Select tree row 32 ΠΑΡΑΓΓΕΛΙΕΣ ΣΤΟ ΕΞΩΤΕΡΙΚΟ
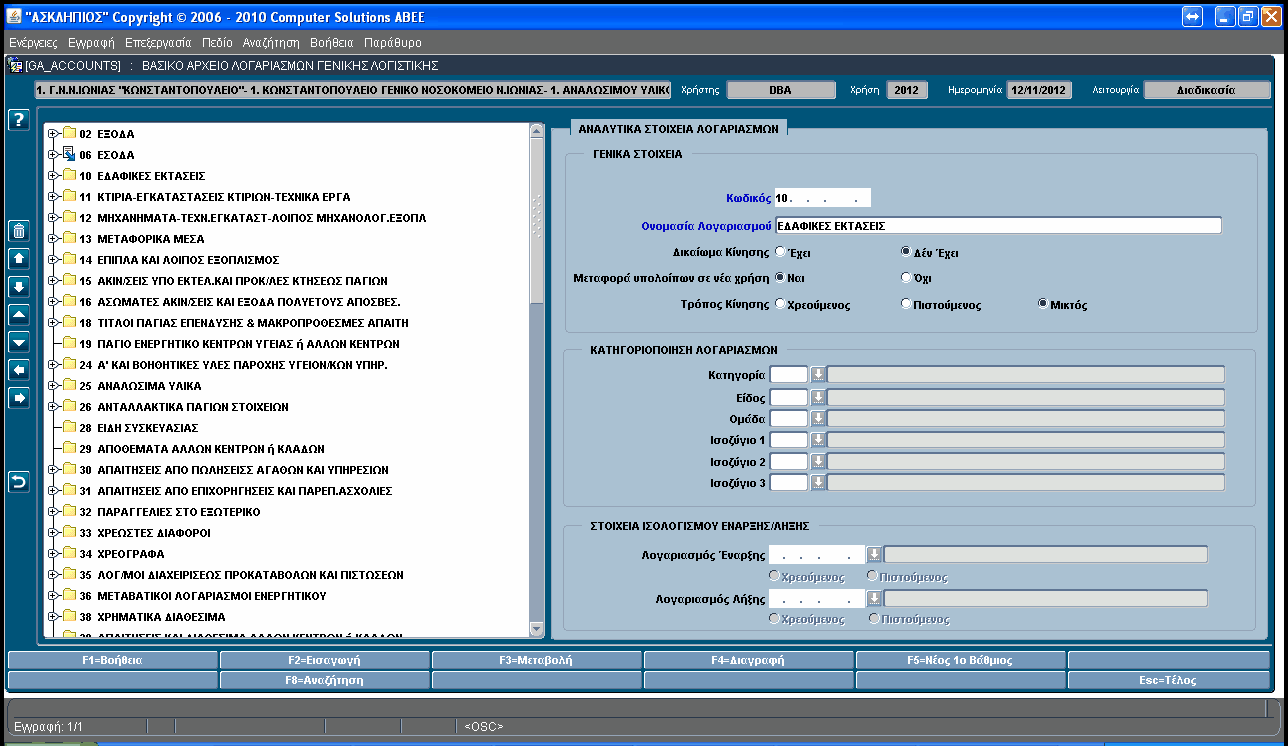Viewport: 1288px width, 746px height. click(169, 511)
